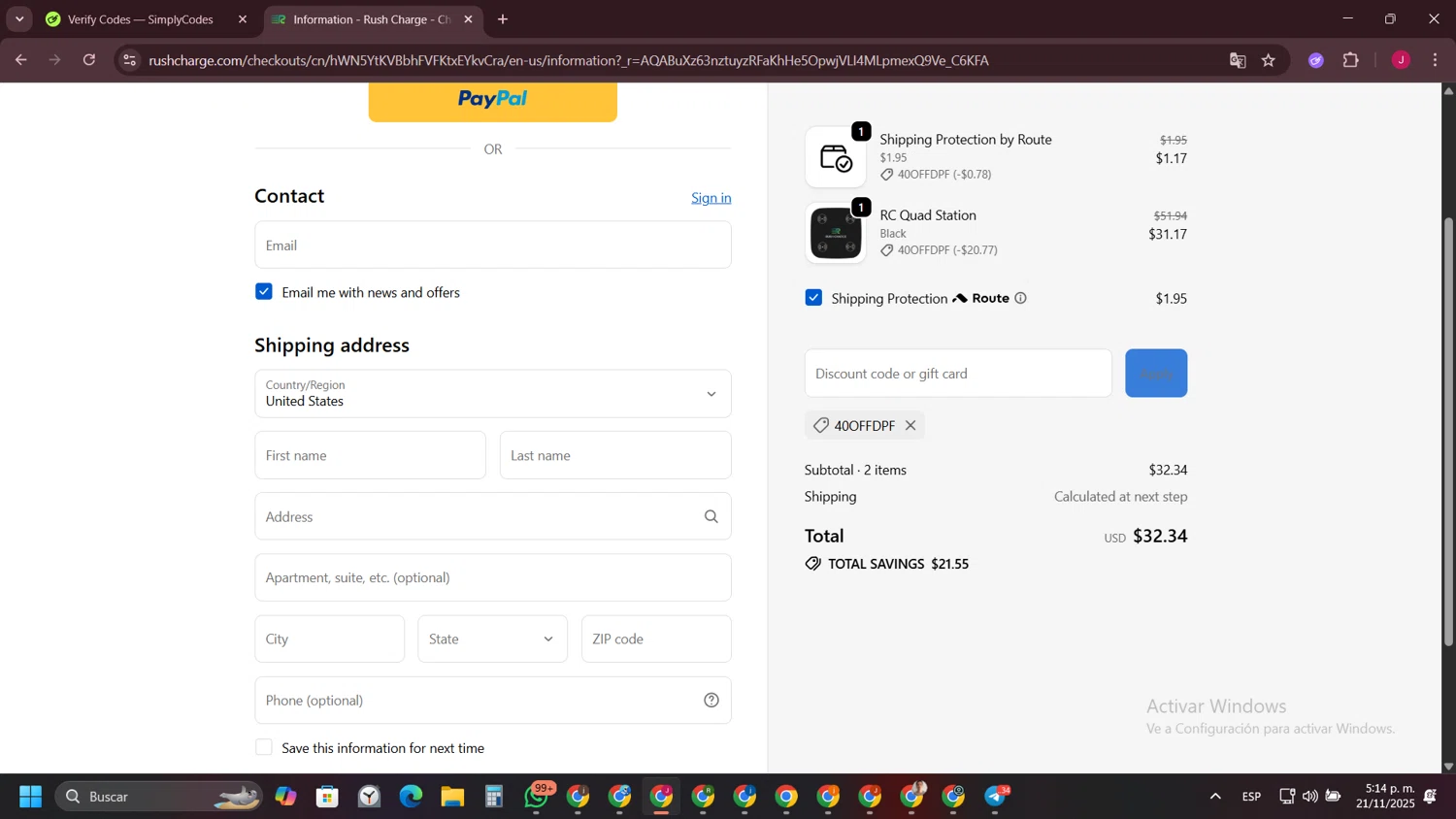Open the notification bell in the tray
The height and width of the screenshot is (819, 1456).
pos(1430,797)
